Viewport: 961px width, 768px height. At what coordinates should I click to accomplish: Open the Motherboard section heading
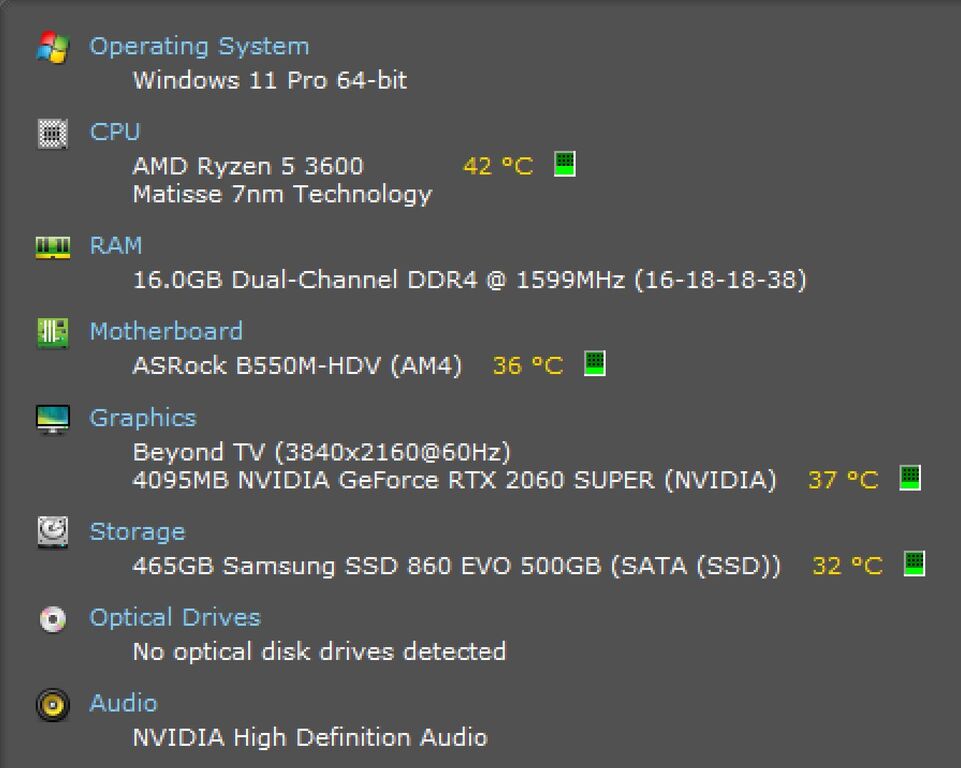[x=166, y=332]
